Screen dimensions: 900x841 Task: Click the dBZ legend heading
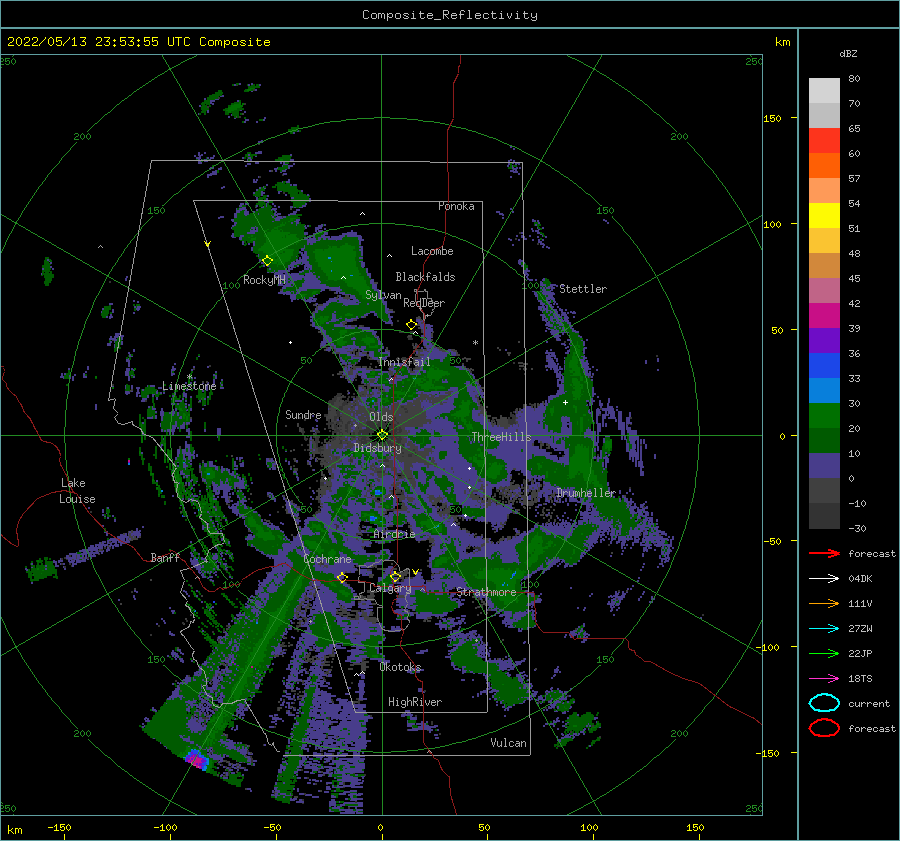848,53
